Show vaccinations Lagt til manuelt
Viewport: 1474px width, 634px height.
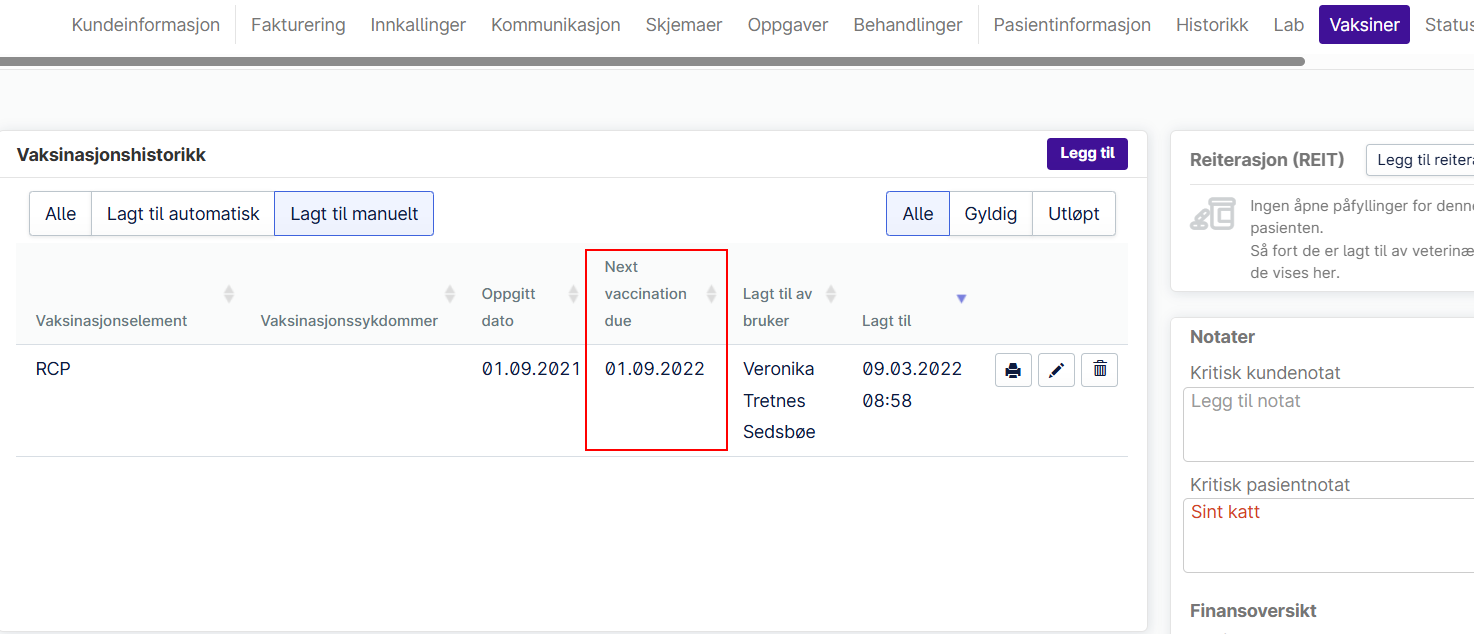coord(354,214)
